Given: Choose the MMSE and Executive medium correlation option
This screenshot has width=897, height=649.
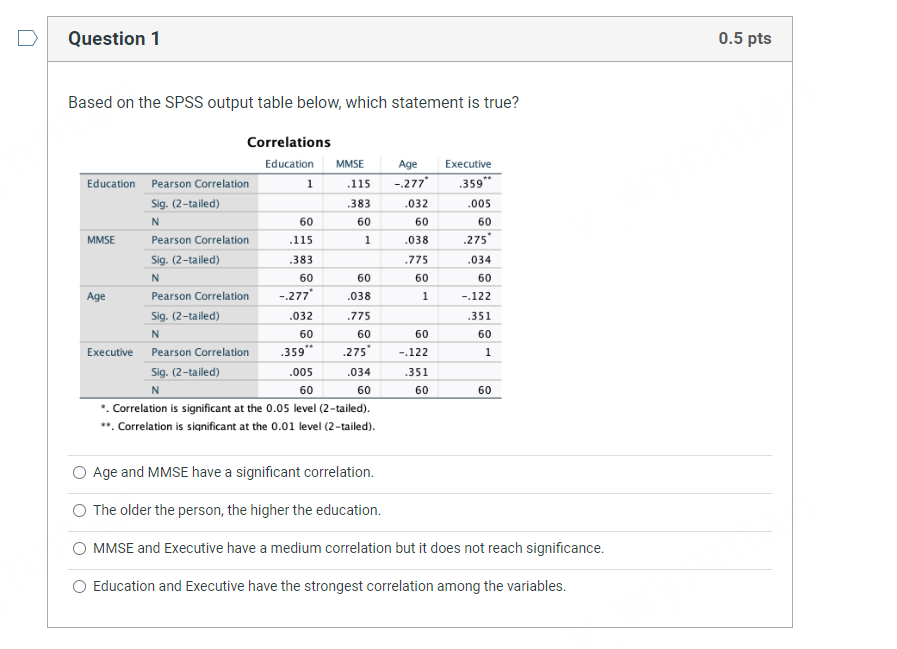Looking at the screenshot, I should coord(79,548).
